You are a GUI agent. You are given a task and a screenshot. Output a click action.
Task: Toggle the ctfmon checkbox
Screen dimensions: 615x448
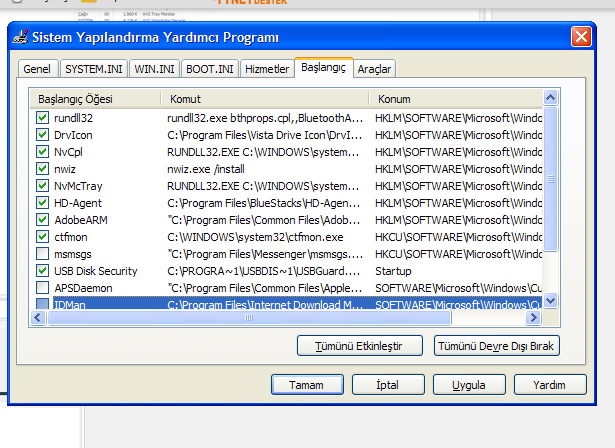42,237
